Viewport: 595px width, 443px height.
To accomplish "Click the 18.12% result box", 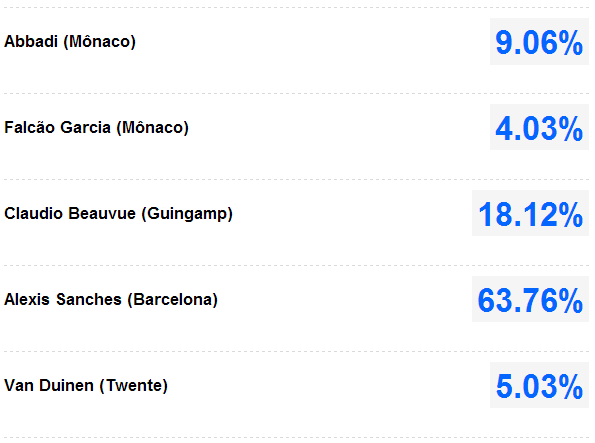I will pyautogui.click(x=530, y=213).
